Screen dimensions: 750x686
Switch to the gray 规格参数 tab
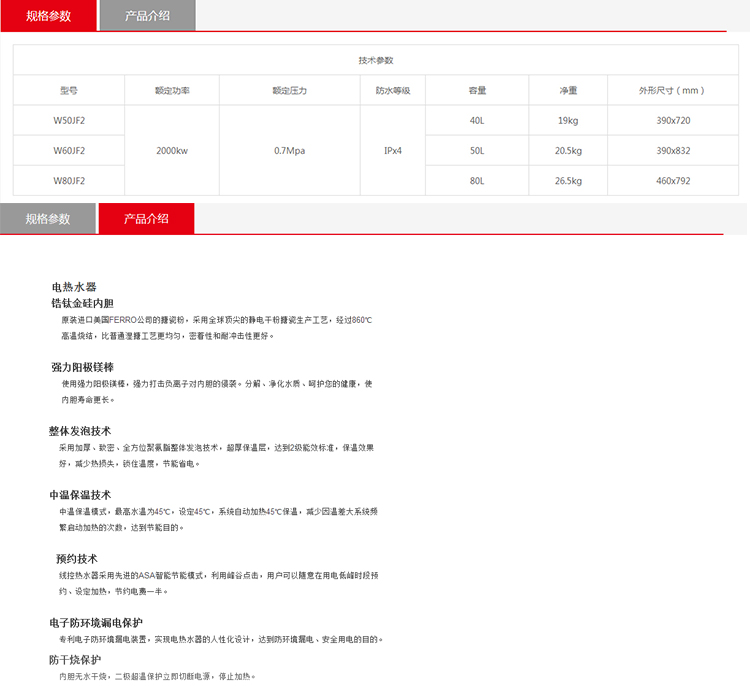[48, 218]
